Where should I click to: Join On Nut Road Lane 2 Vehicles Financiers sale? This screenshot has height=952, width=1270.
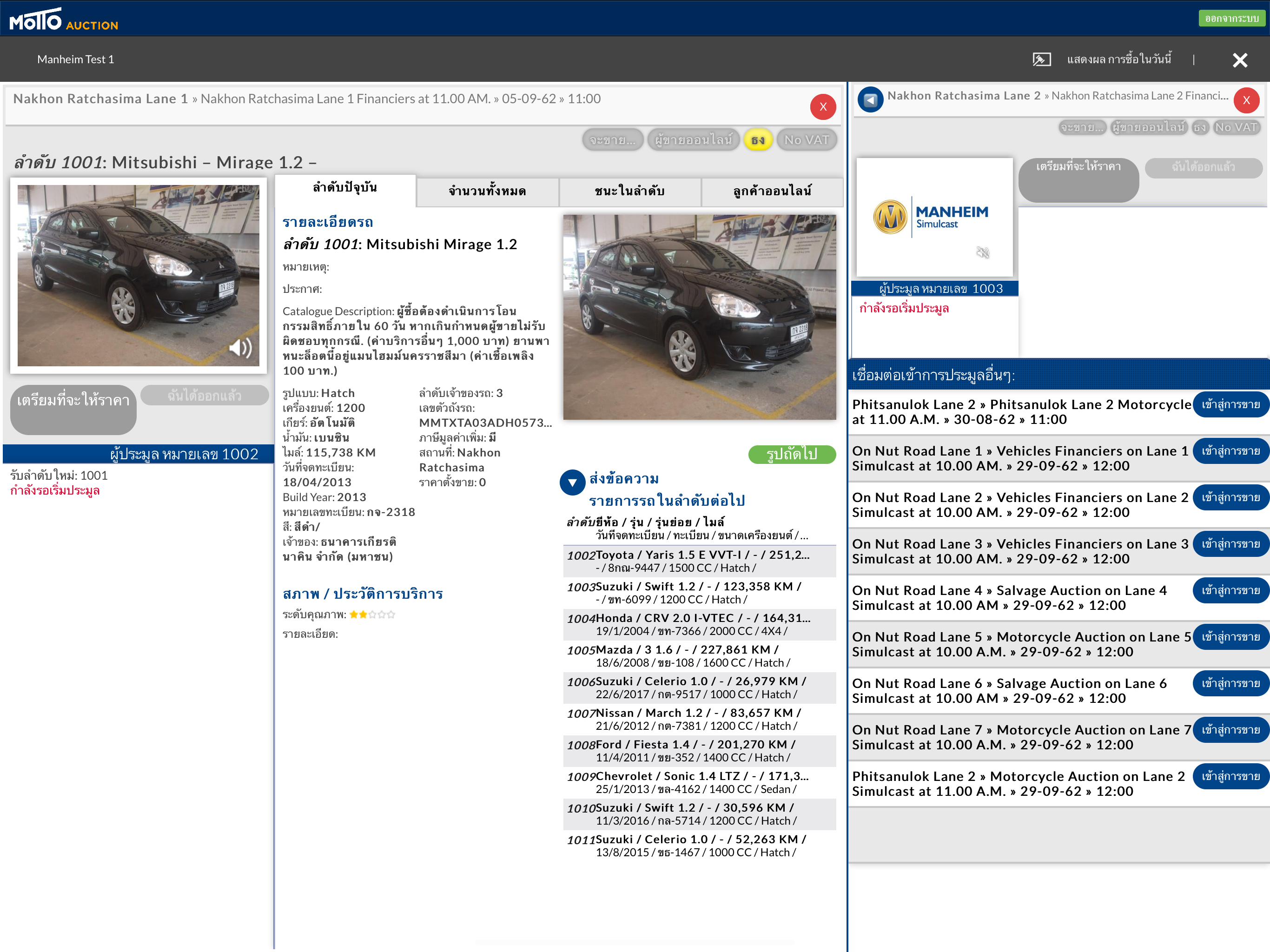(x=1230, y=498)
